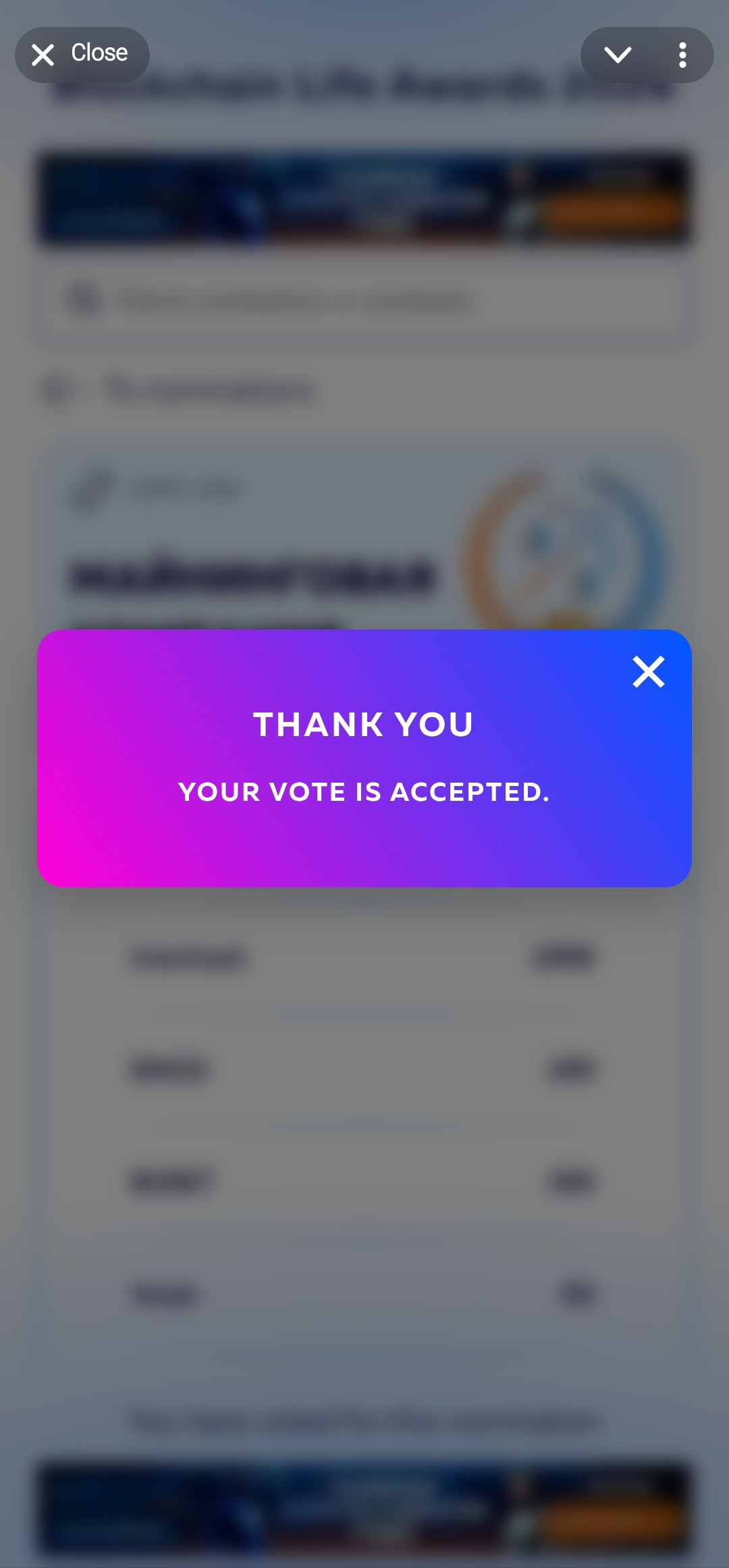
Task: Click the magnifier icon in search bar
Action: click(84, 300)
